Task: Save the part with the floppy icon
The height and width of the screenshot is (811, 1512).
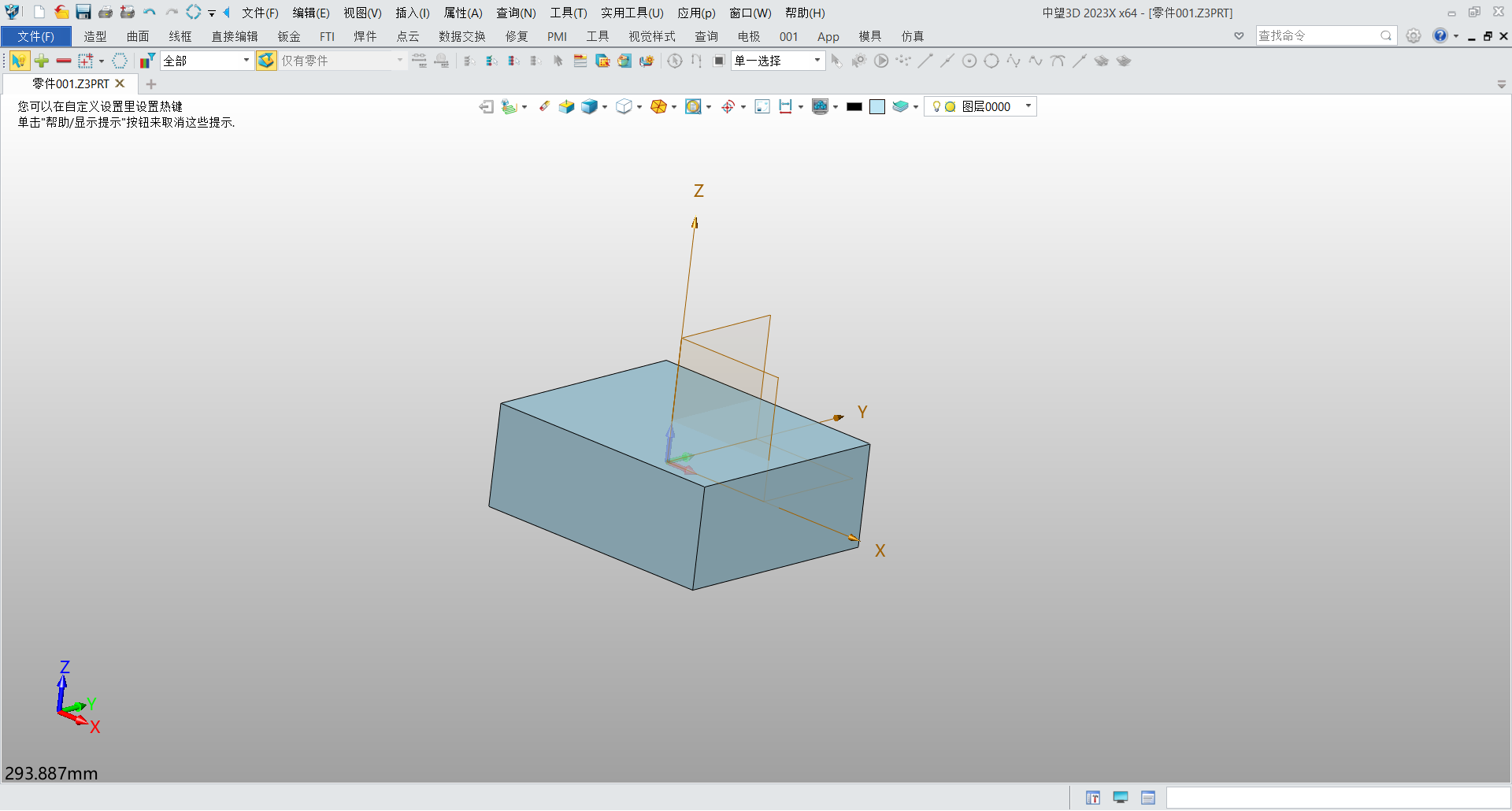Action: pyautogui.click(x=83, y=13)
